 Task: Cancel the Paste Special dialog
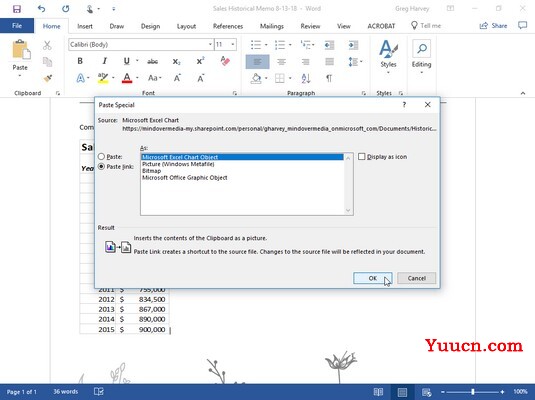tap(417, 278)
